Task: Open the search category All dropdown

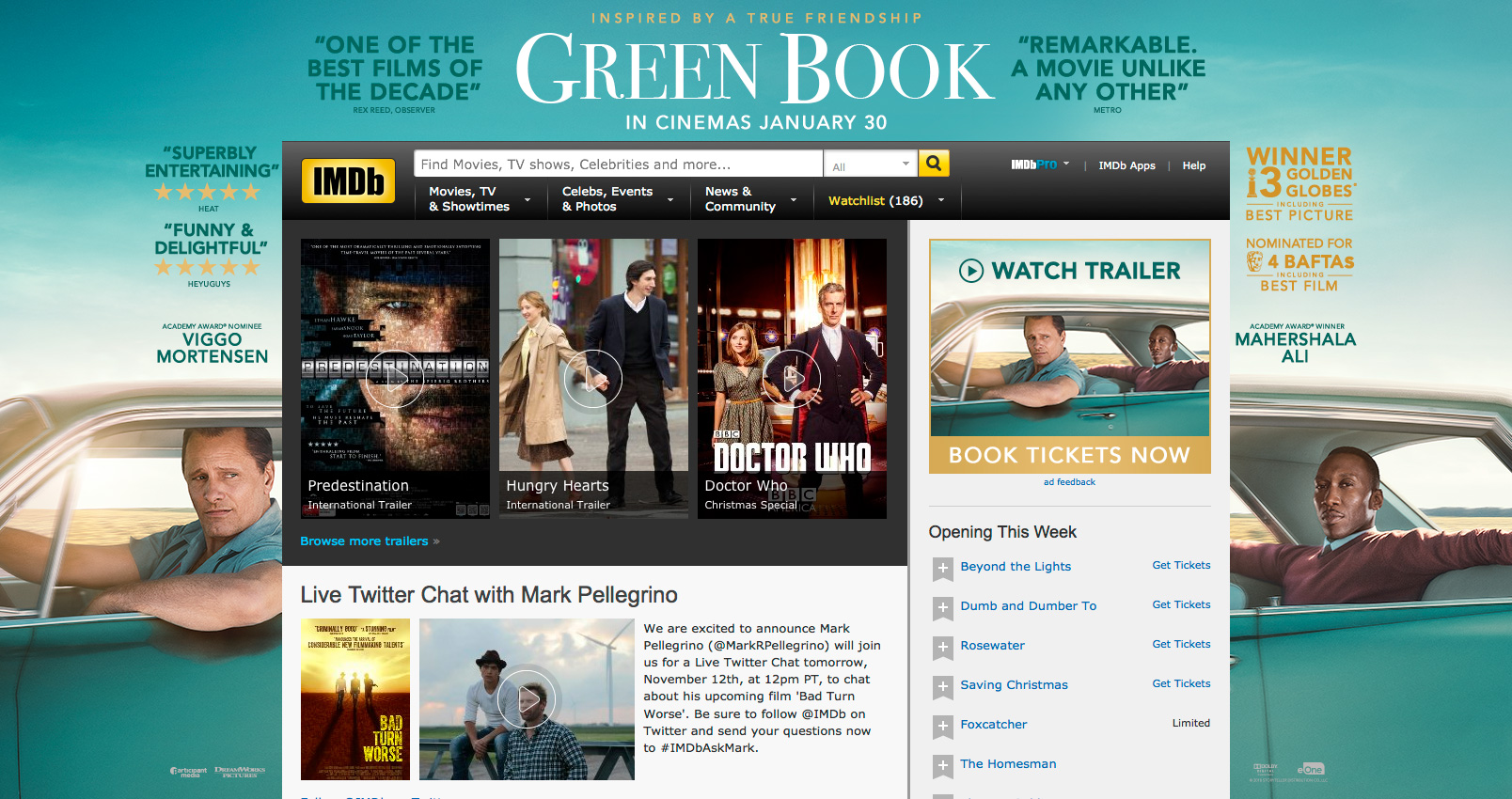Action: (871, 164)
